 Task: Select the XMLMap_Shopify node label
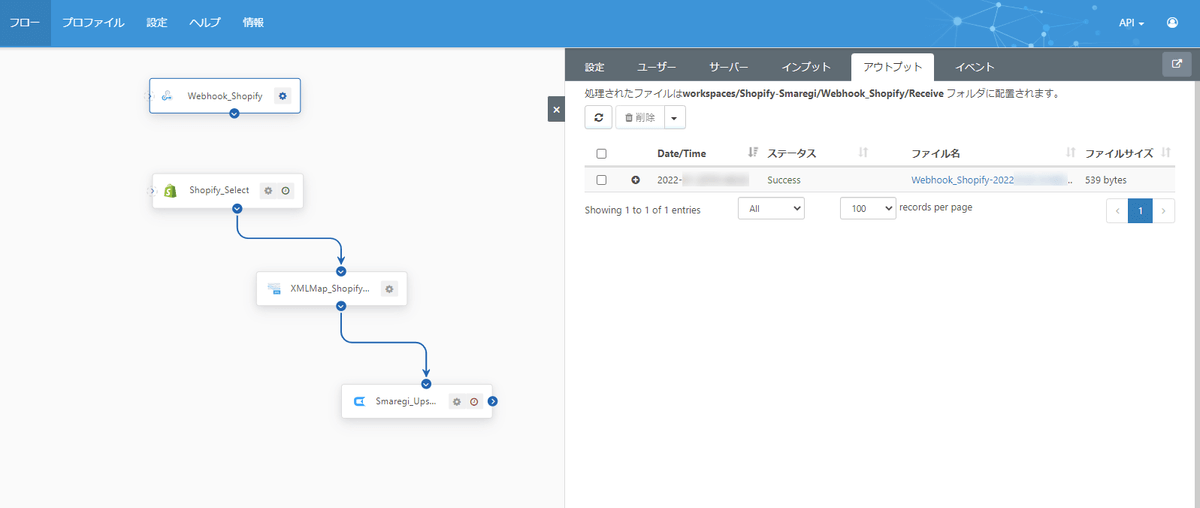330,288
